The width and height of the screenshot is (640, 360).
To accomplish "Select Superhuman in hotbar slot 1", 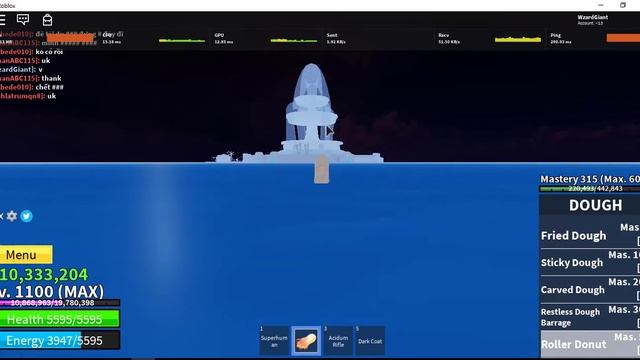I will tap(274, 340).
